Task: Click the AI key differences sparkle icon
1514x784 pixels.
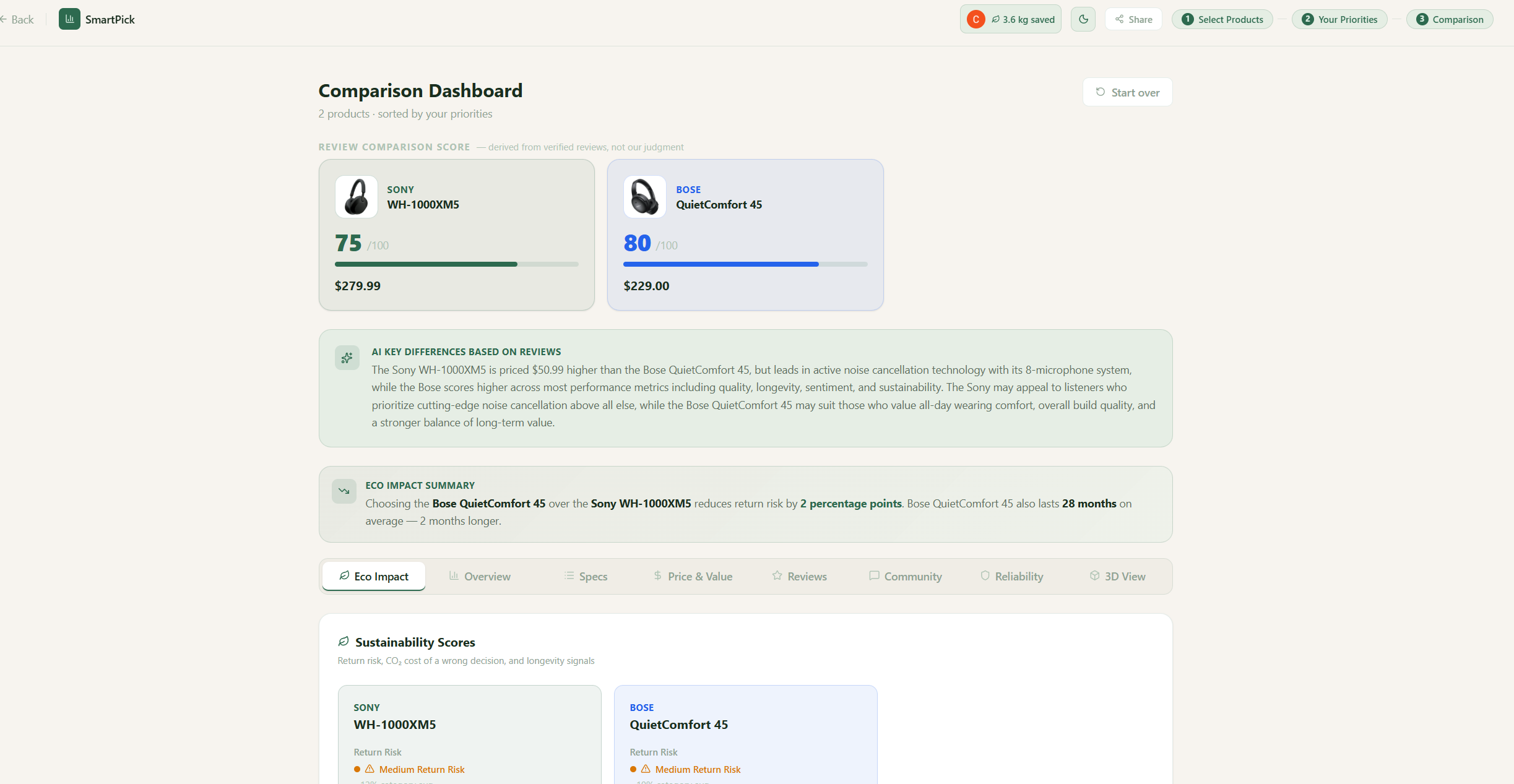Action: 347,358
